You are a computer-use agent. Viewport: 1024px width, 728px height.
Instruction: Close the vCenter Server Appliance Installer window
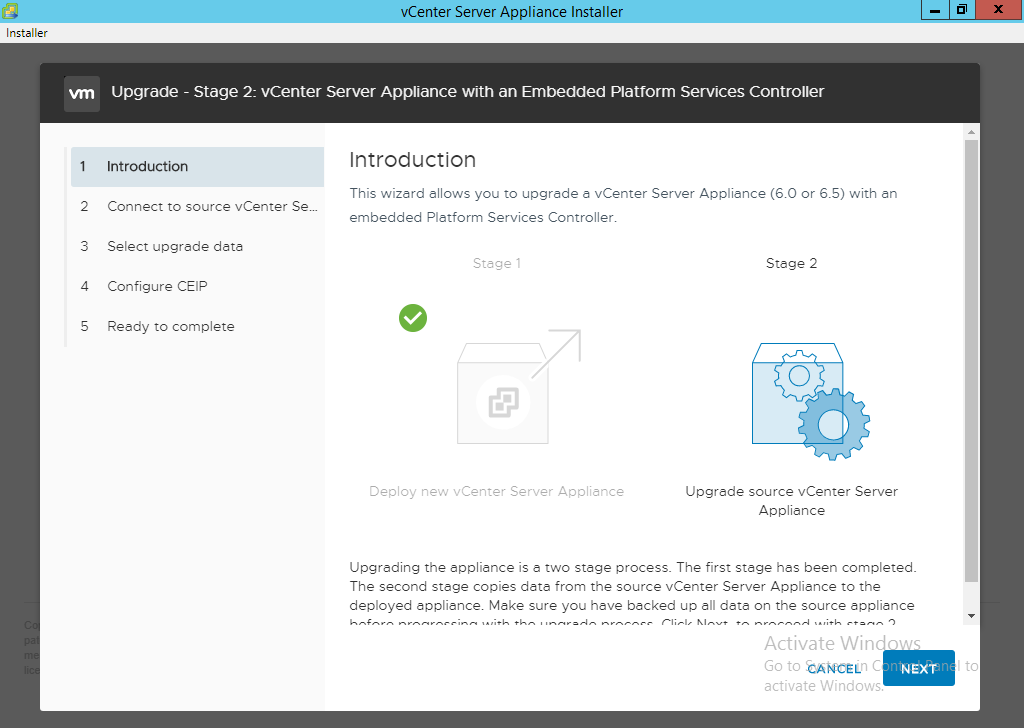[998, 10]
